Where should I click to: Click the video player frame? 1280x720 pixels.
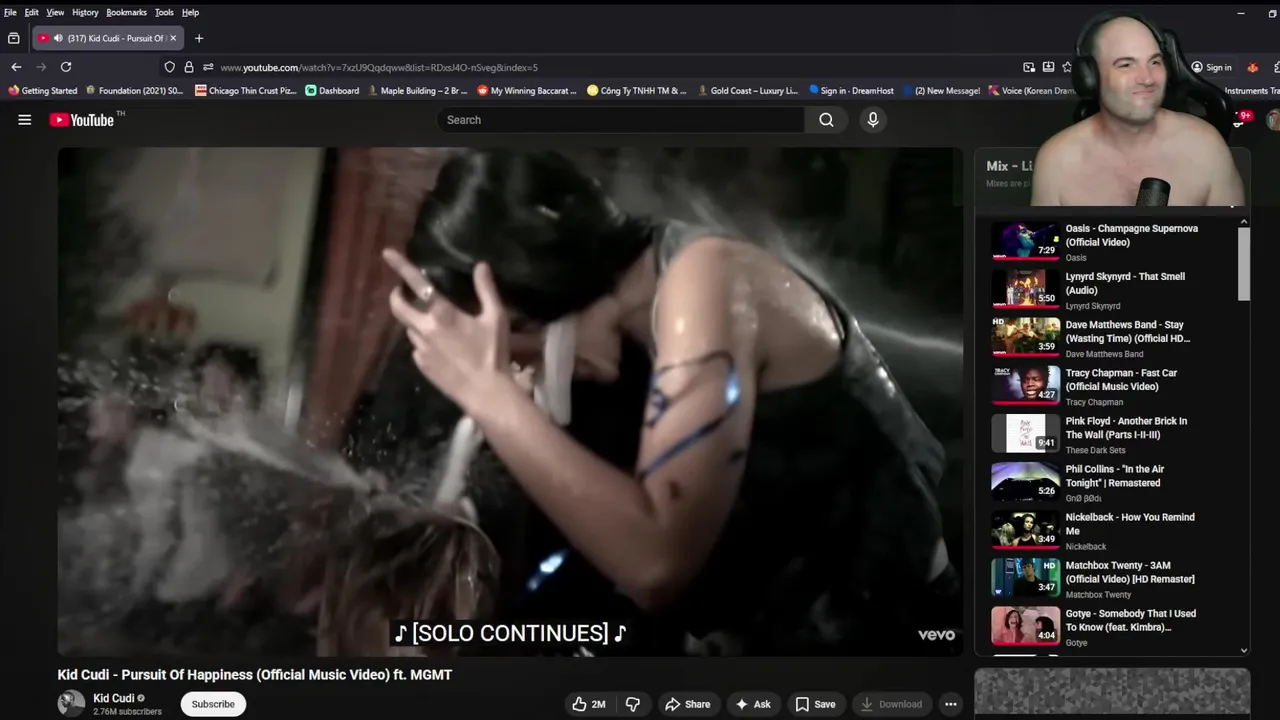tap(510, 402)
